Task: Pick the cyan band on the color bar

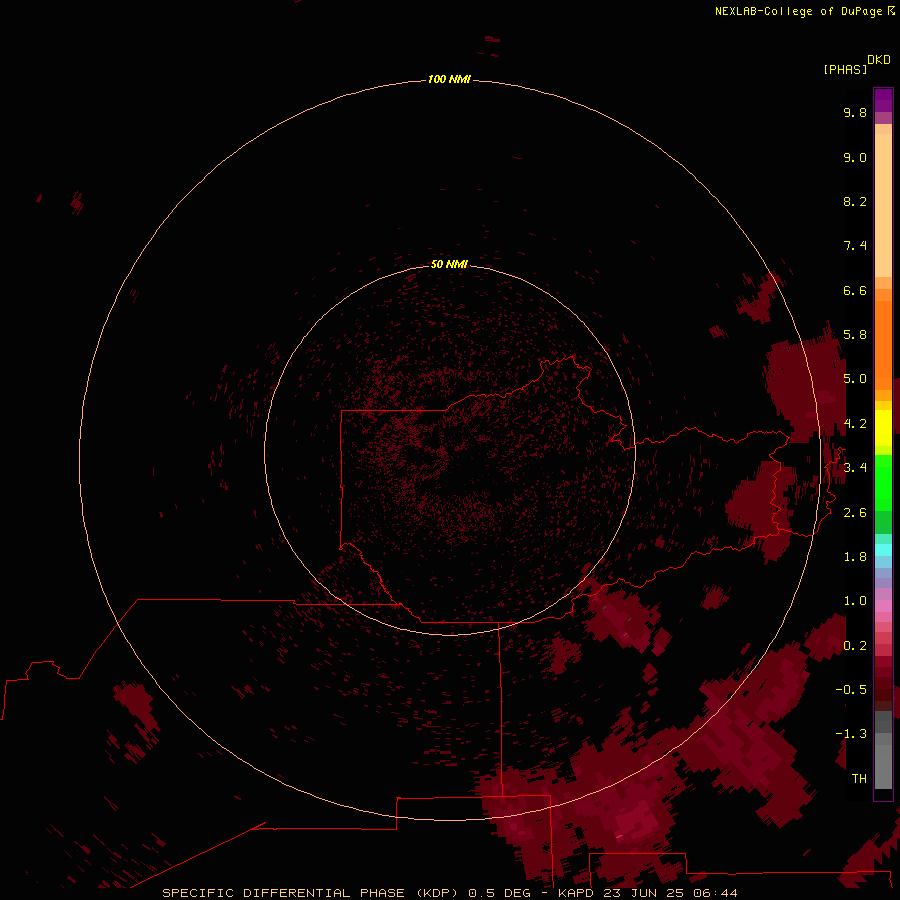Action: pos(883,550)
